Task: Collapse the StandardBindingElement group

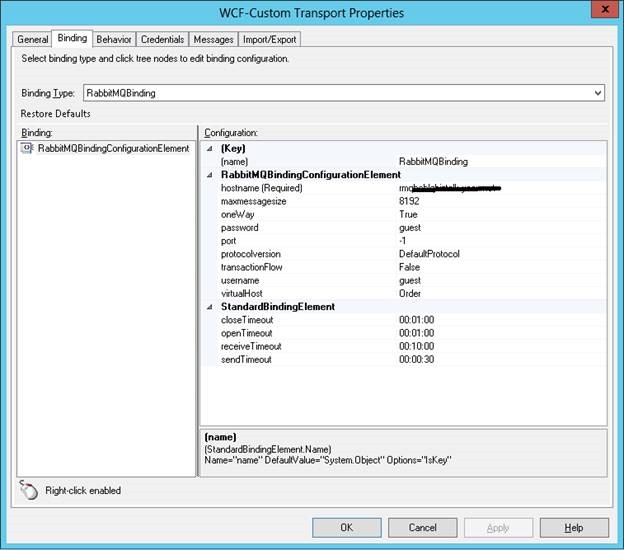Action: tap(210, 307)
